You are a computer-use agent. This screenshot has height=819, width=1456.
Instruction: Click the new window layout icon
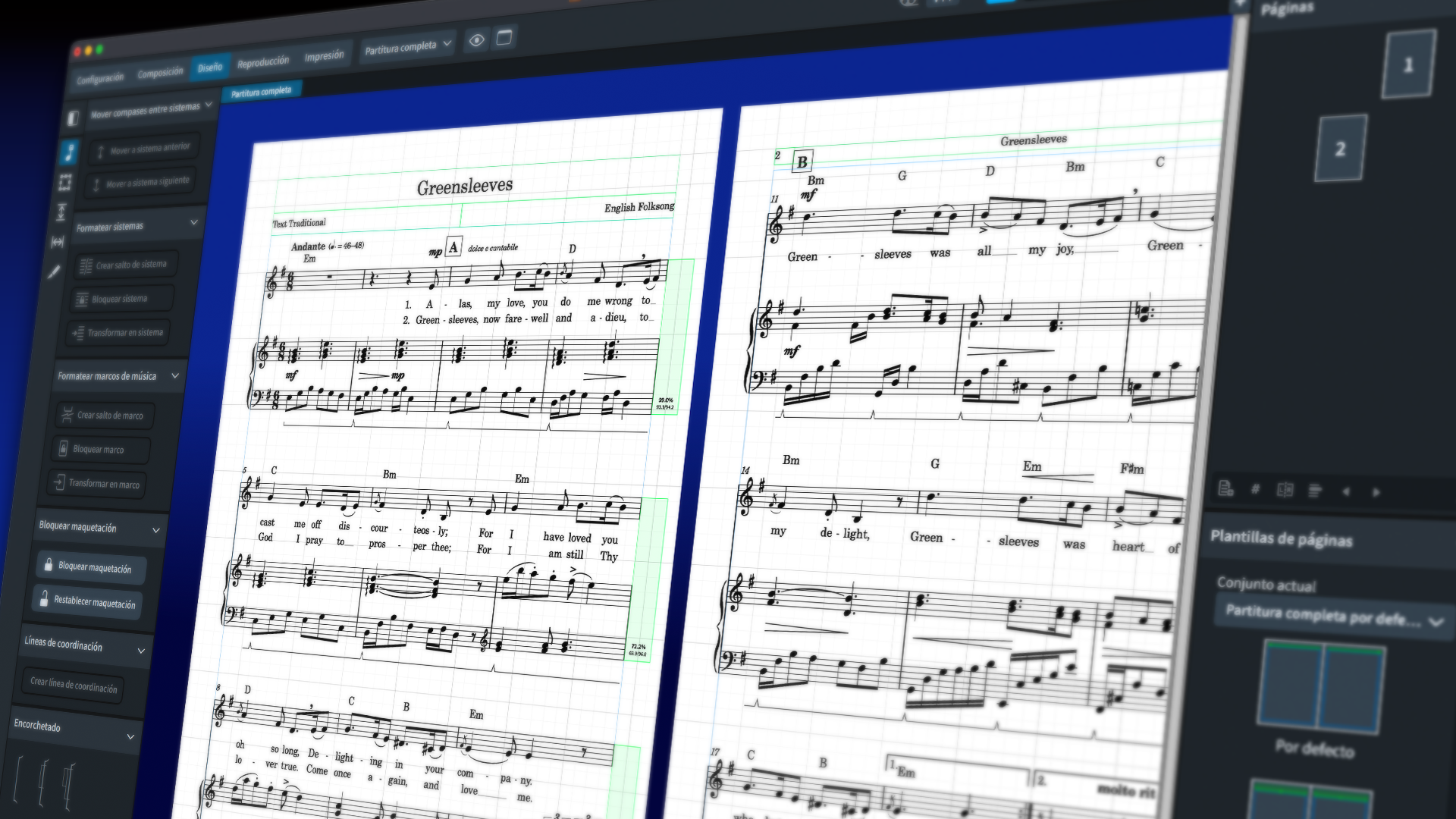click(504, 38)
